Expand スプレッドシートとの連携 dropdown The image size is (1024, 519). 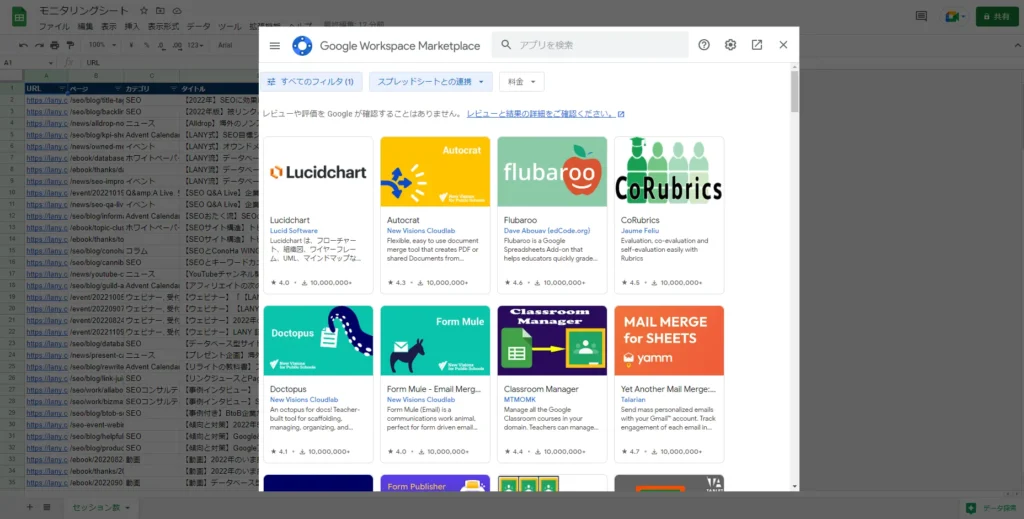tap(430, 82)
